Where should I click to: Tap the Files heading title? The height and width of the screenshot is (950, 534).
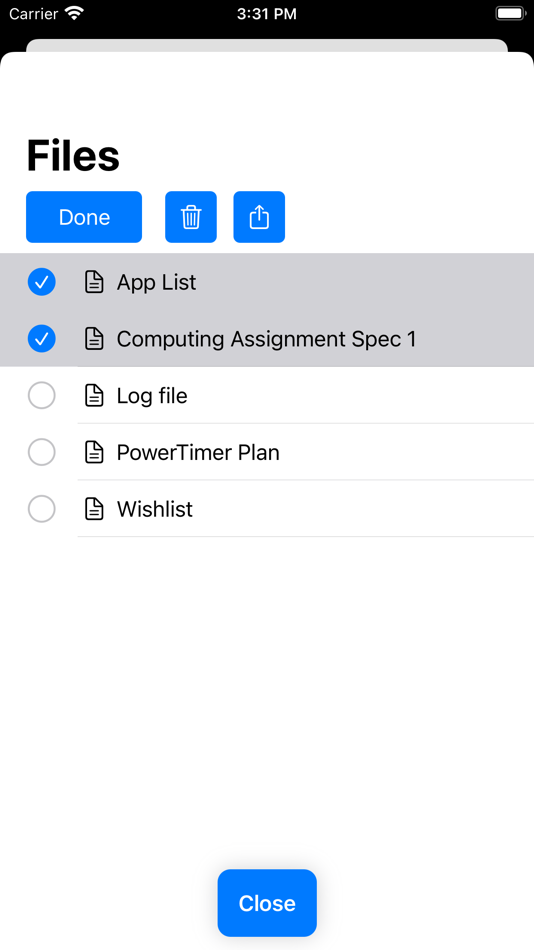point(73,156)
